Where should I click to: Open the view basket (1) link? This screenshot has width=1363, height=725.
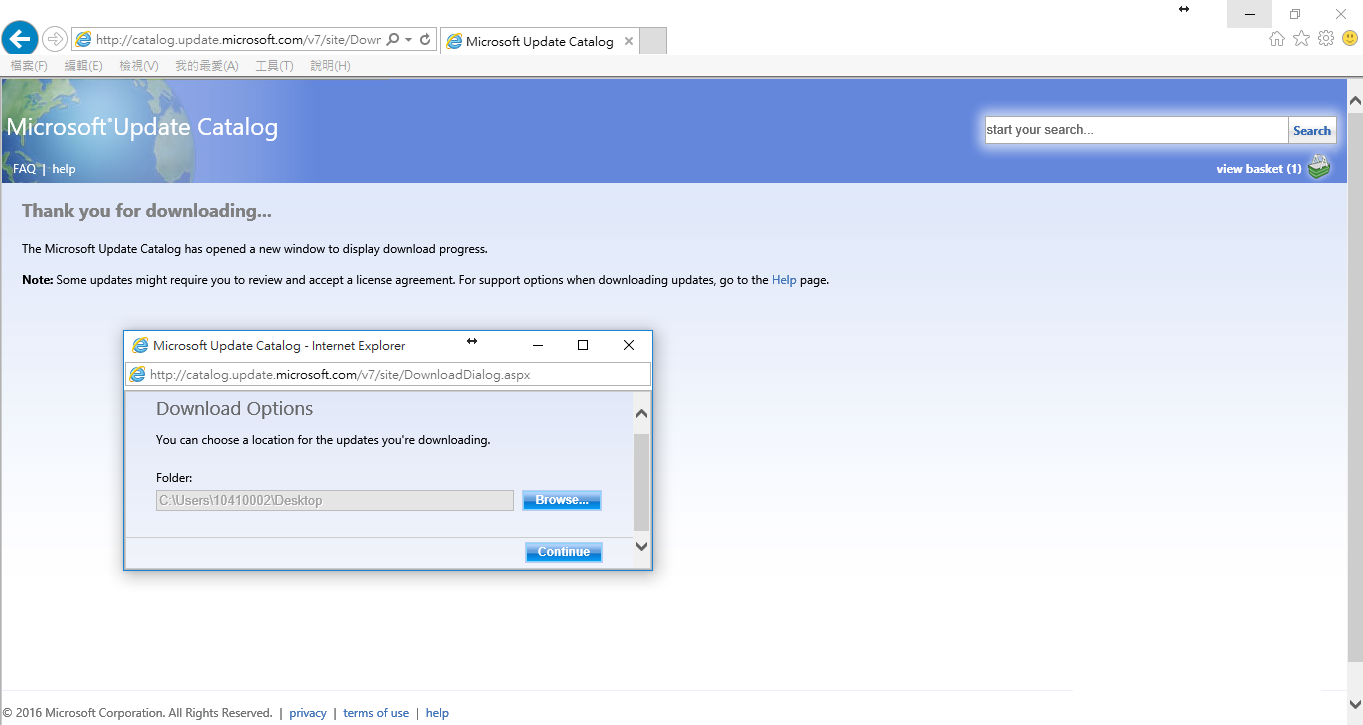(1259, 169)
